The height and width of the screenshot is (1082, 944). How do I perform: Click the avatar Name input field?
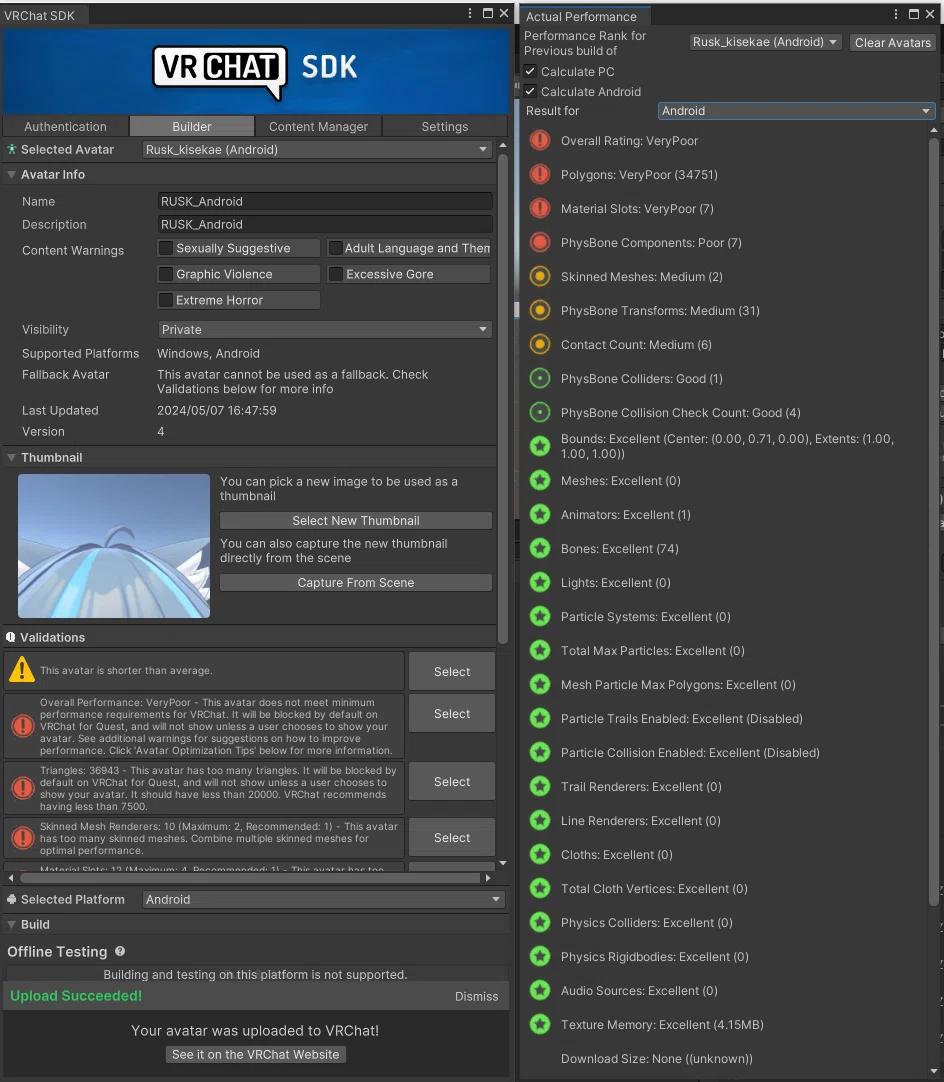click(x=325, y=201)
